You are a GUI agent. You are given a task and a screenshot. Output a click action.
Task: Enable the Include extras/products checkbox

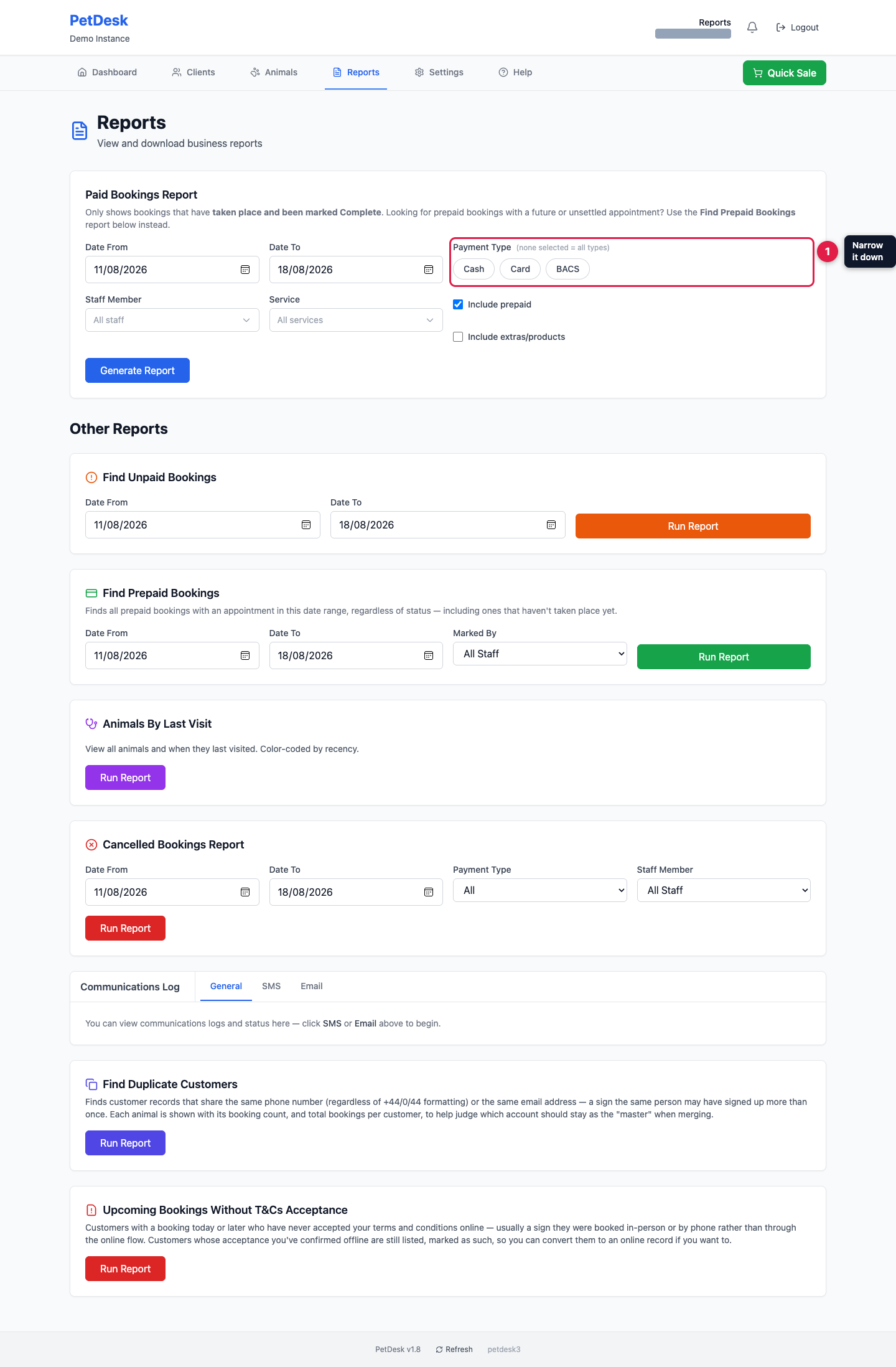click(x=458, y=337)
